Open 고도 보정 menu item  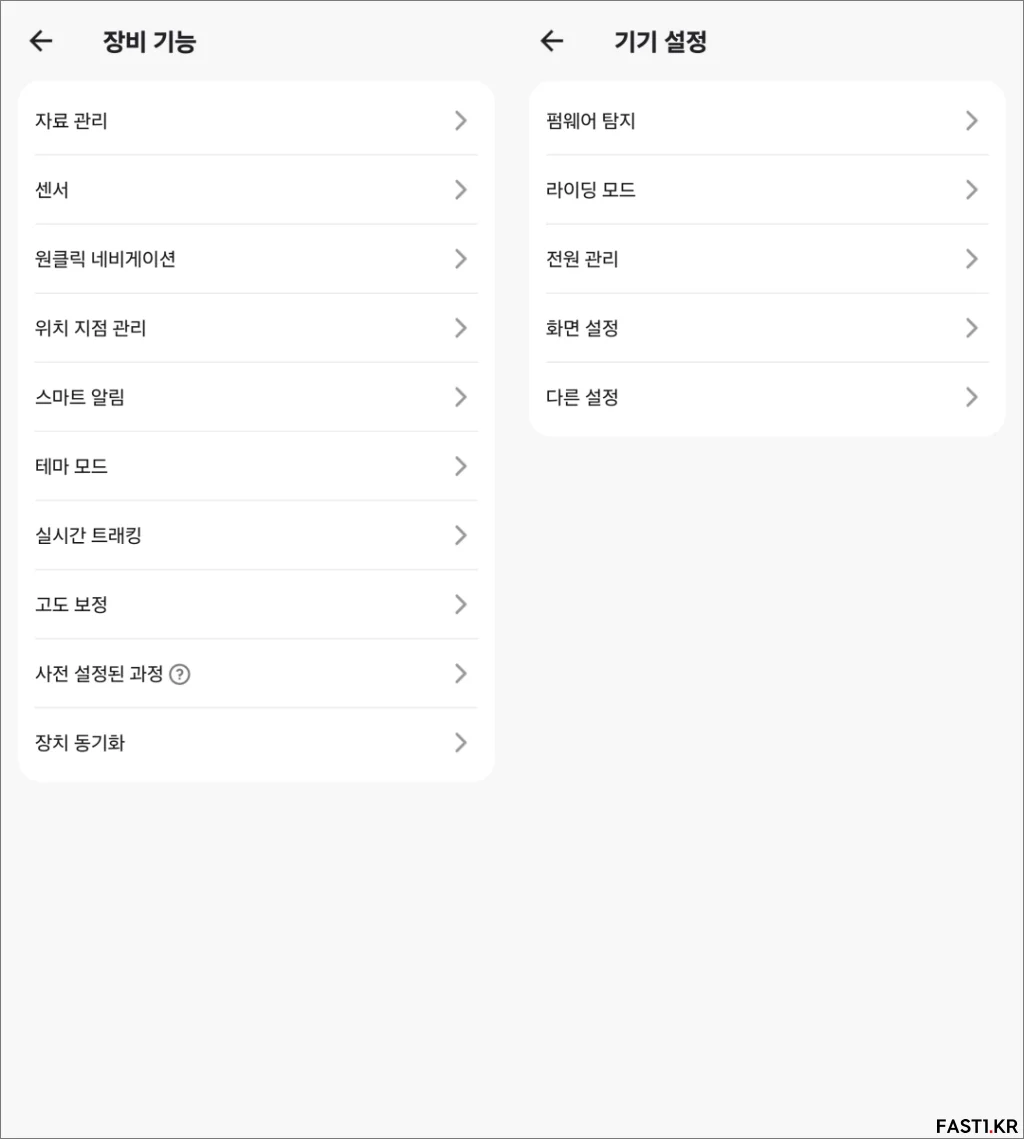pyautogui.click(x=256, y=604)
